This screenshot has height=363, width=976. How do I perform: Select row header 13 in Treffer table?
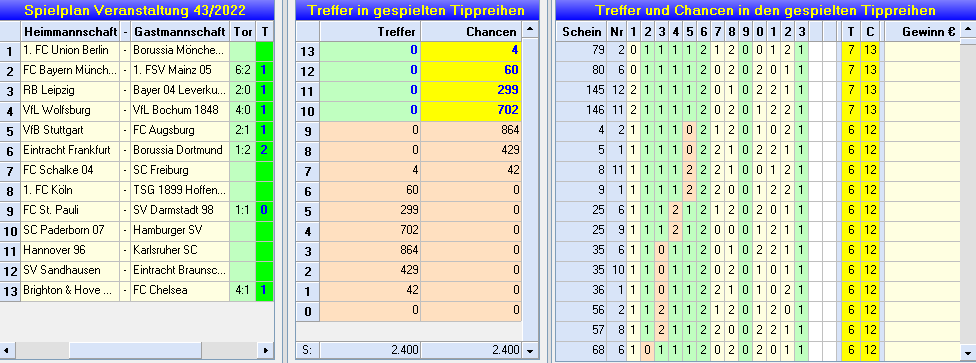[x=307, y=50]
